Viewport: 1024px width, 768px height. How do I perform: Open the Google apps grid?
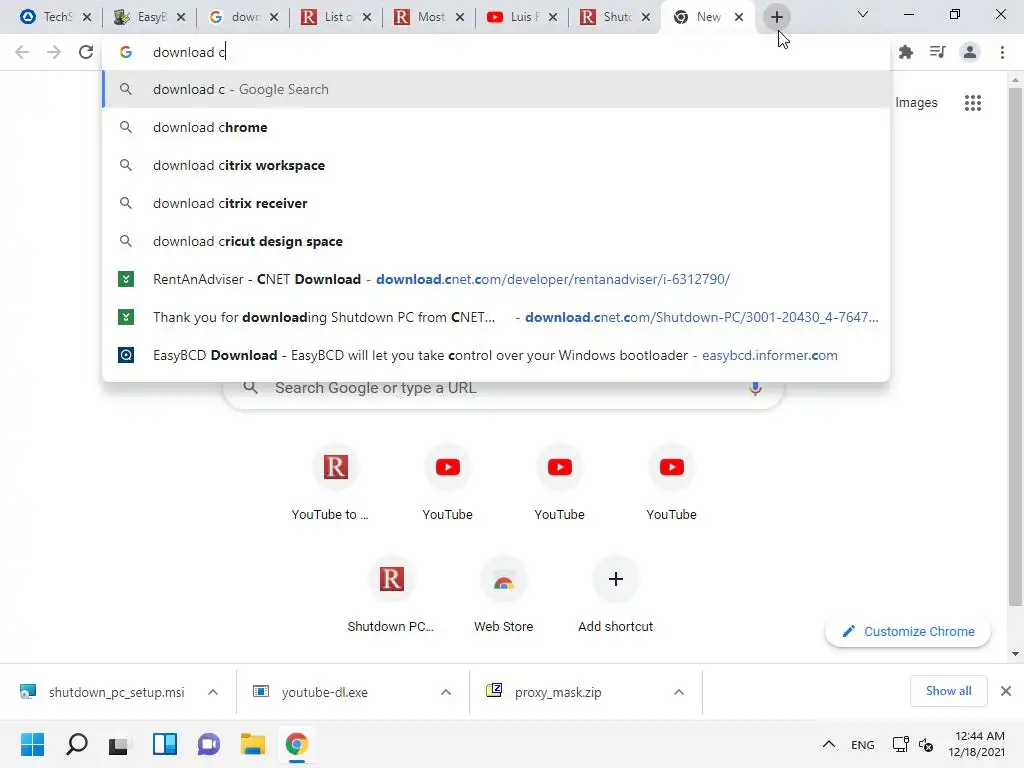click(x=973, y=103)
